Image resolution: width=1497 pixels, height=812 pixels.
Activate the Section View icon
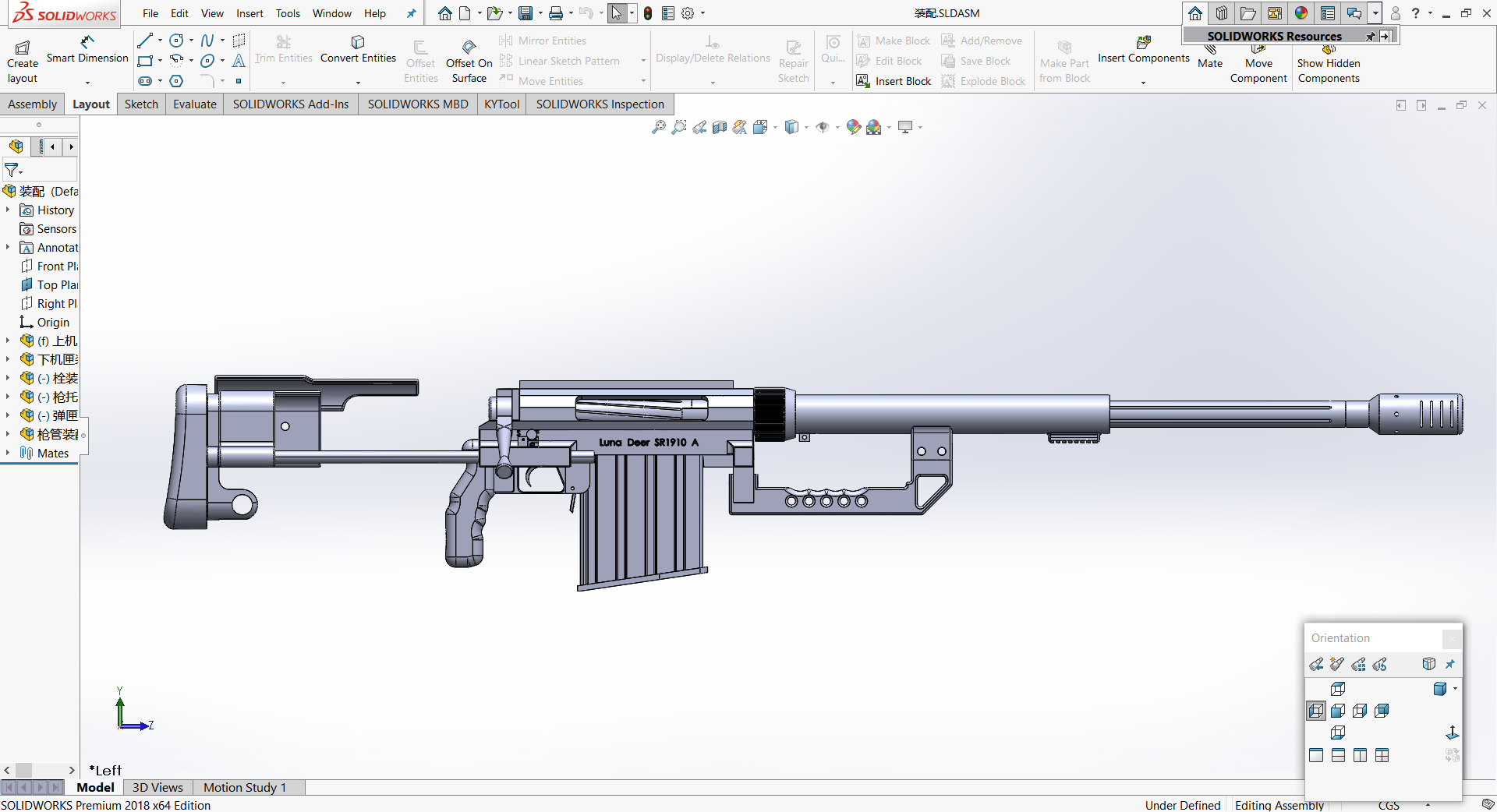(720, 127)
